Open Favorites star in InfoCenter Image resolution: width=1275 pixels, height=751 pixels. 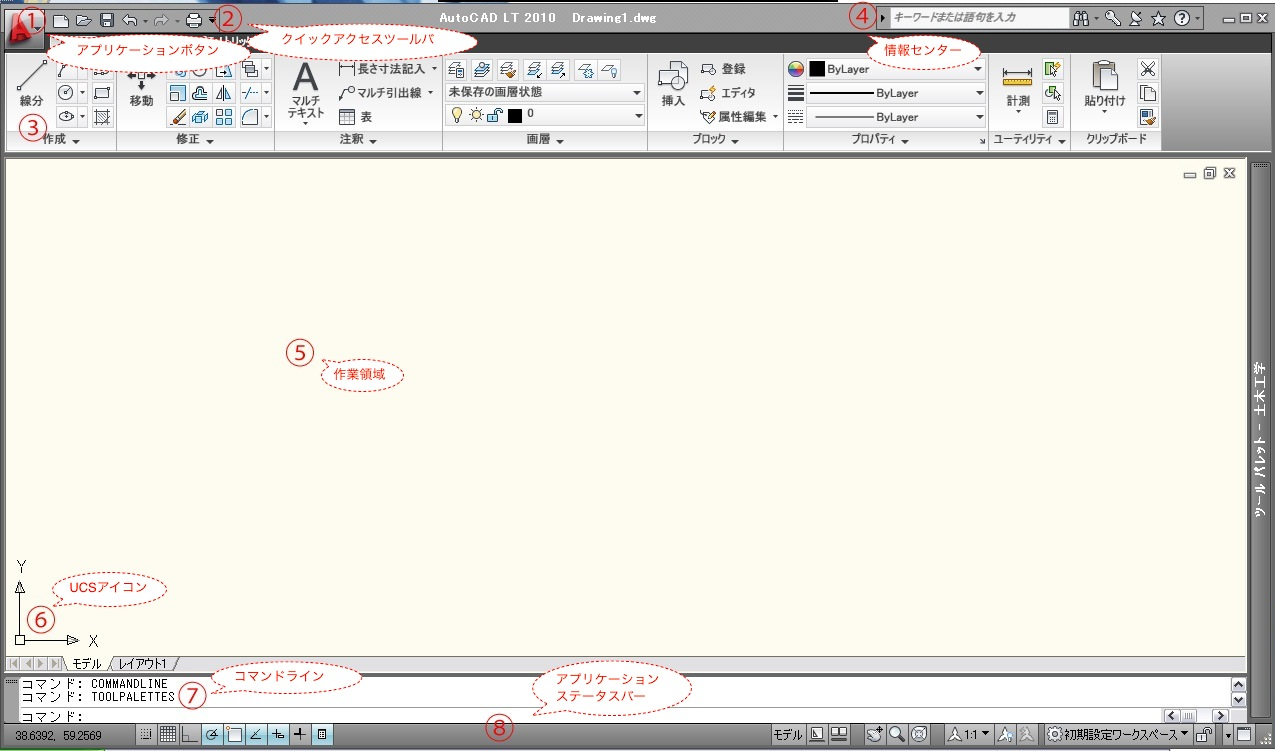[1158, 18]
